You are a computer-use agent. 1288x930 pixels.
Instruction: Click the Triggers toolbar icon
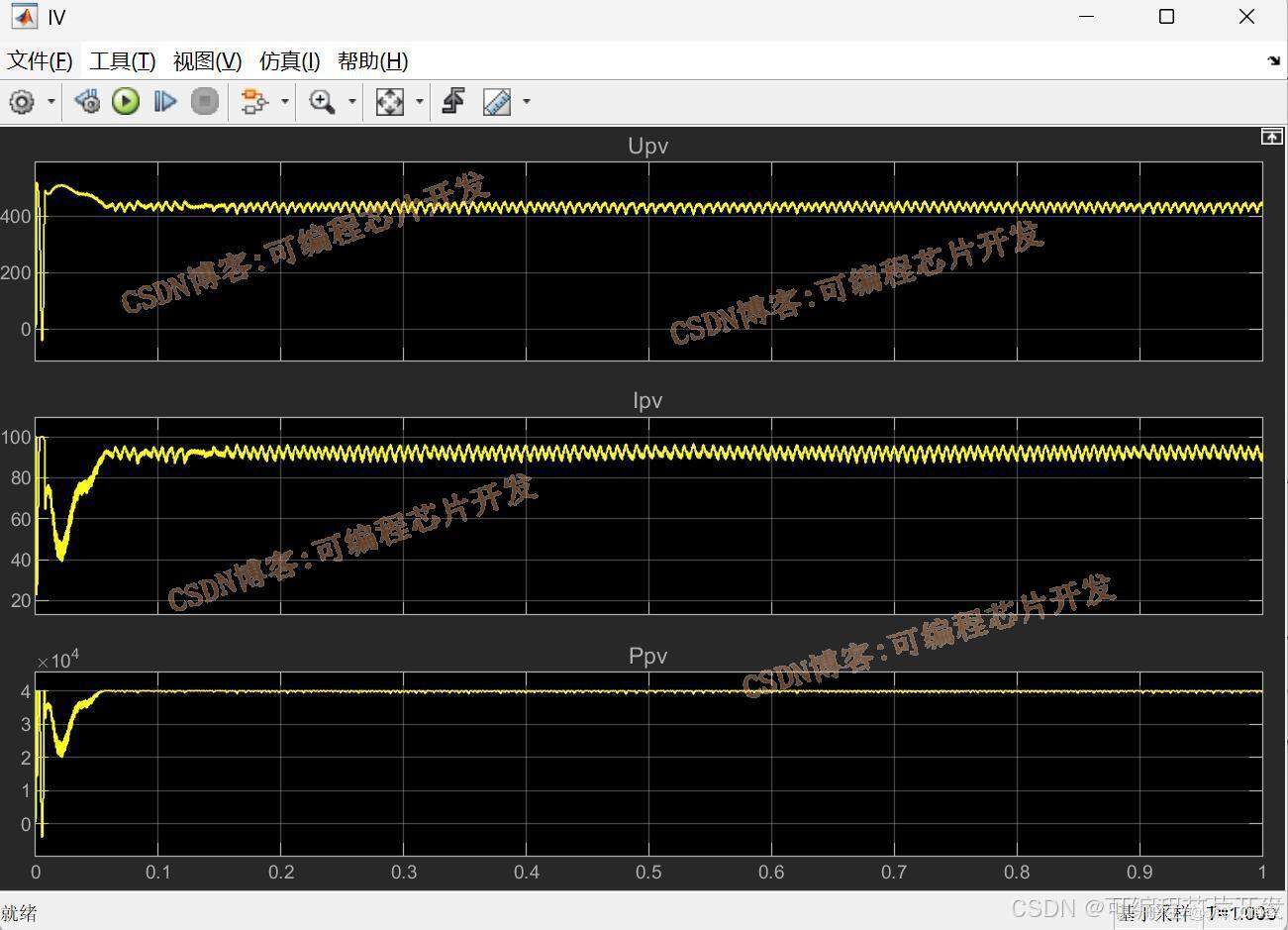click(453, 101)
